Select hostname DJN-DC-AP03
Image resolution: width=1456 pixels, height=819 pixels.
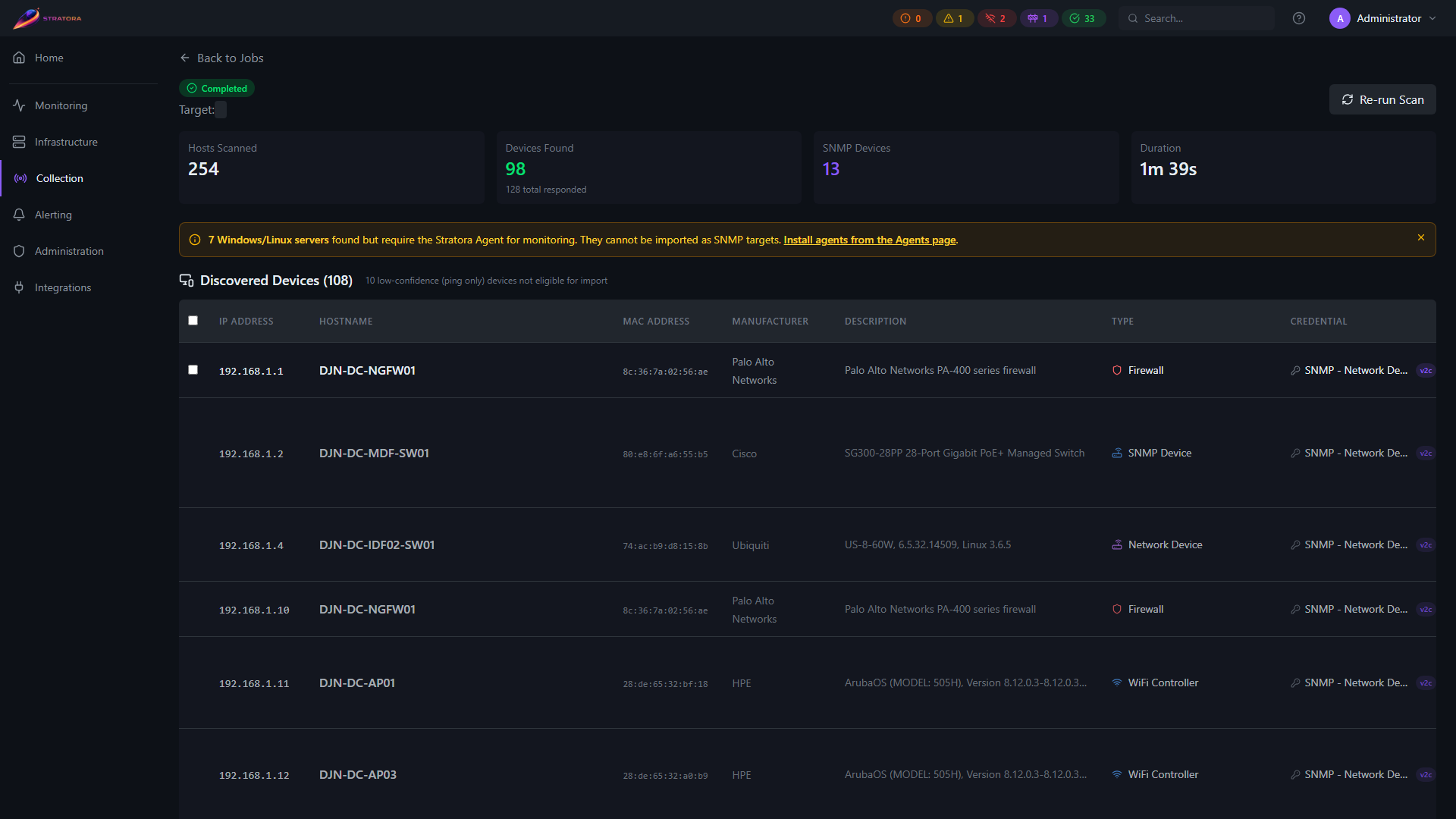tap(358, 774)
